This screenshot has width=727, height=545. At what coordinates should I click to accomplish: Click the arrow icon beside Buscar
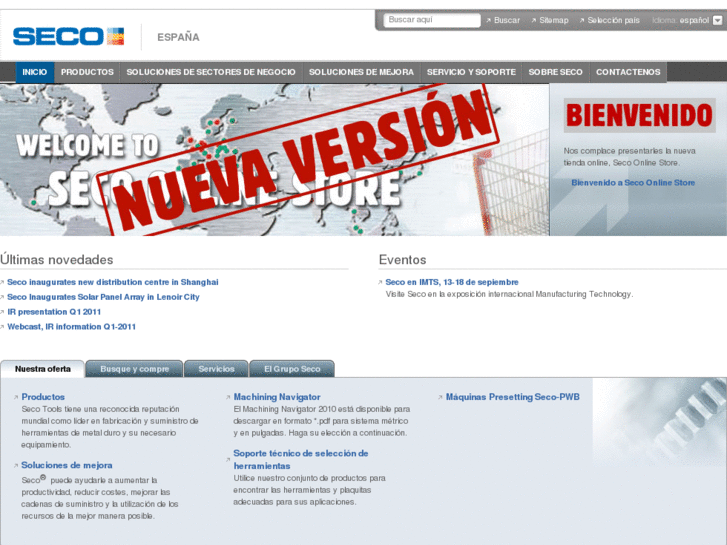point(488,20)
